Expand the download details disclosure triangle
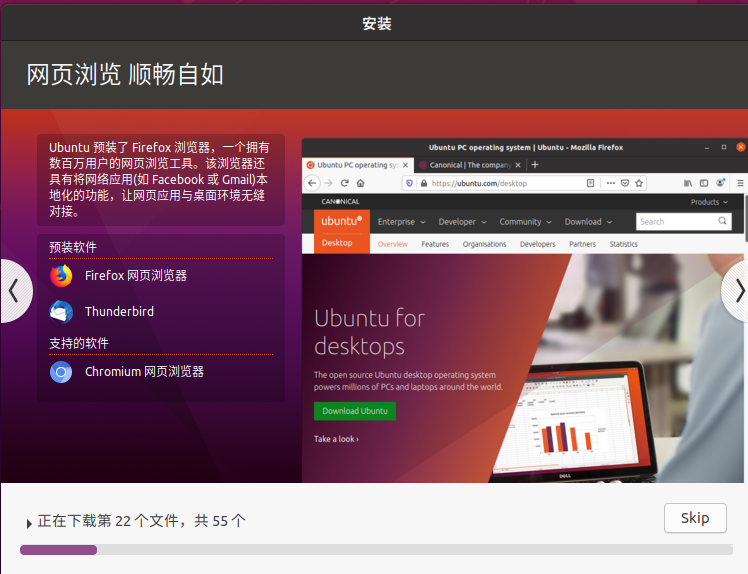This screenshot has width=748, height=574. [29, 523]
